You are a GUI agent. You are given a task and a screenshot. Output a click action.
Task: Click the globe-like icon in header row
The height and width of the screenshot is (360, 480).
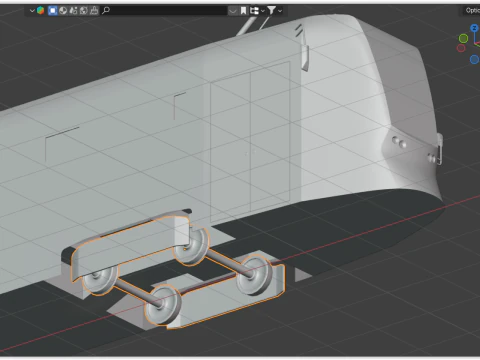[x=84, y=11]
